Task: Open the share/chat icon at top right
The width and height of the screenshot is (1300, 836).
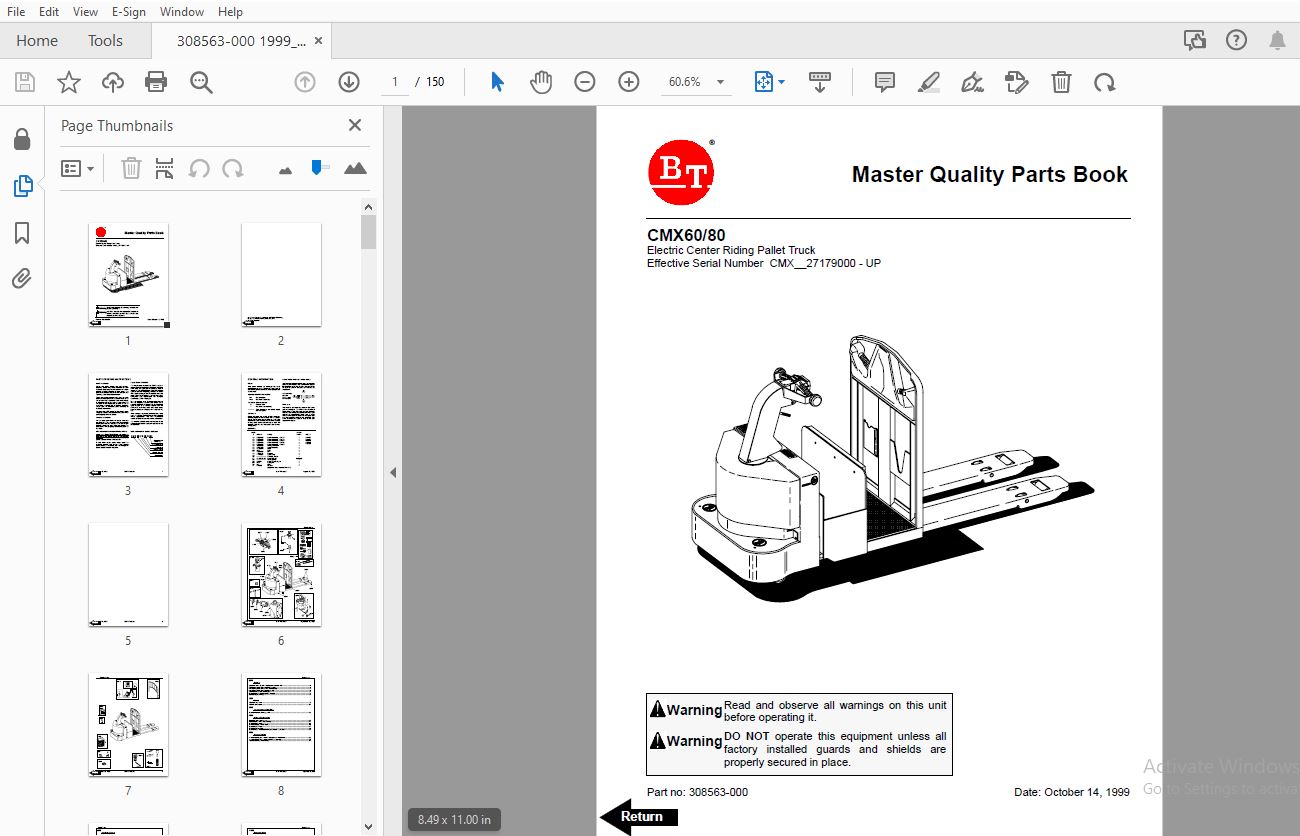Action: (x=1195, y=40)
